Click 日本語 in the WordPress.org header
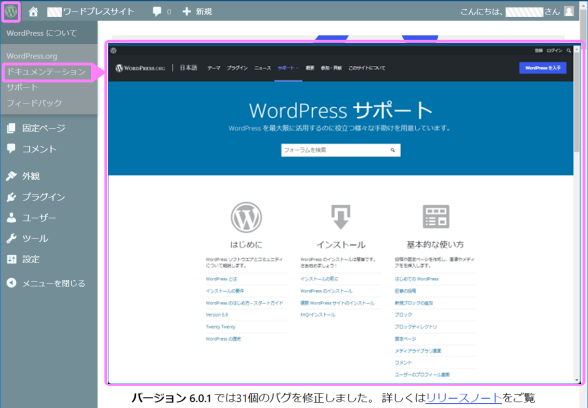 click(188, 68)
